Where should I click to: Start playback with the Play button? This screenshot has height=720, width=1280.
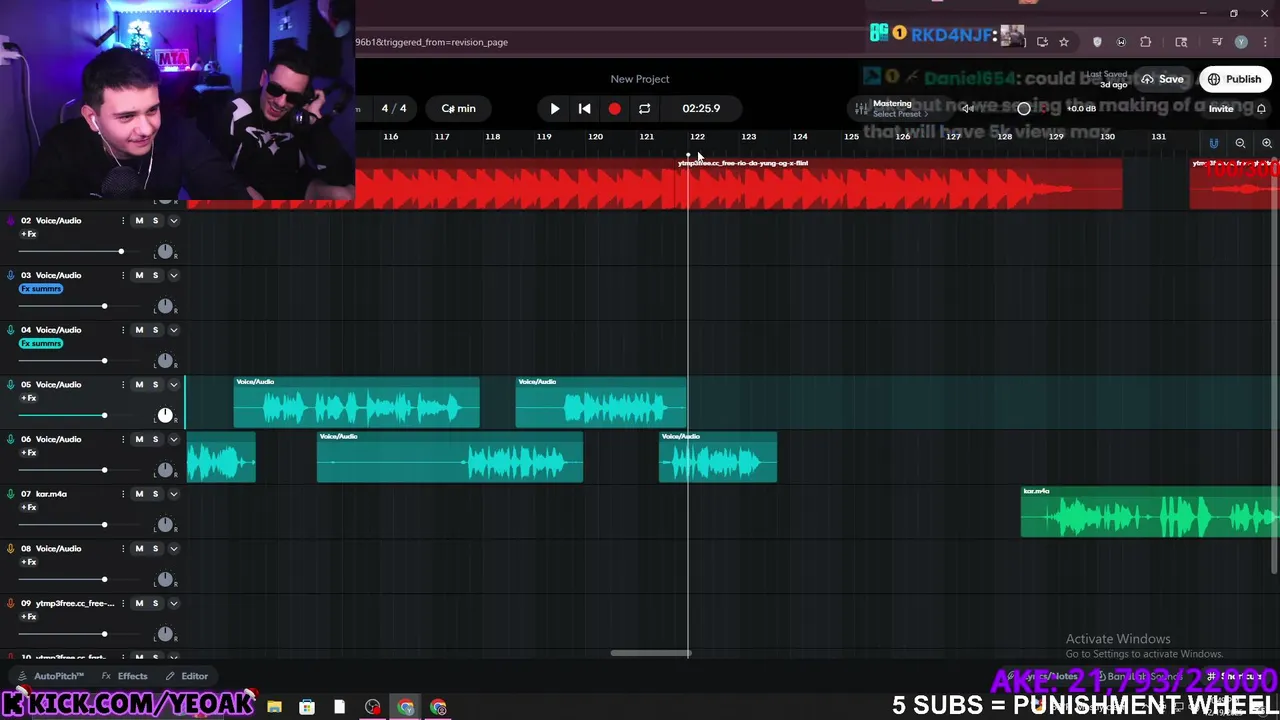(555, 108)
